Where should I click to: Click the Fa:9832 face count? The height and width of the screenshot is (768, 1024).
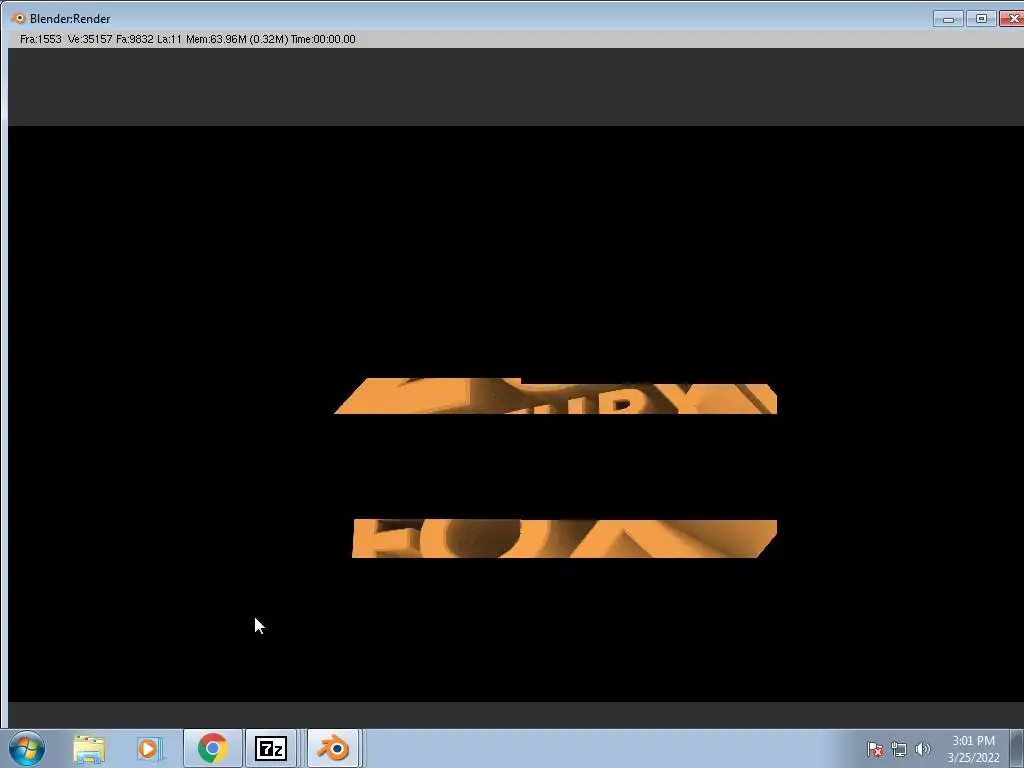[x=135, y=39]
